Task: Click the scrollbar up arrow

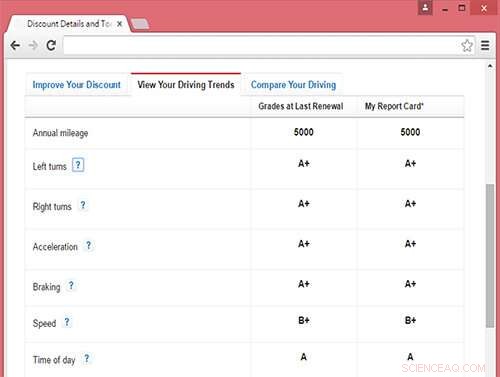Action: [490, 66]
